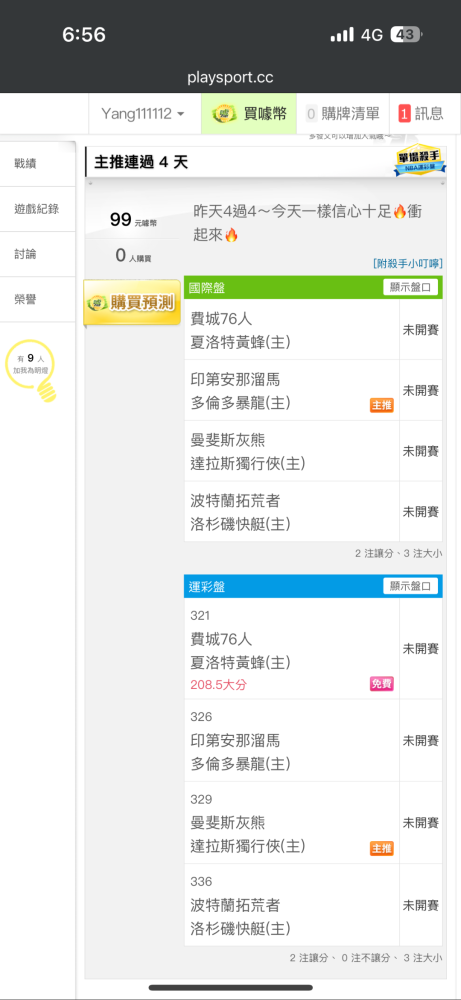Toggle 顯示盤口 in 運彩盤 section
The width and height of the screenshot is (461, 1000).
click(x=411, y=586)
